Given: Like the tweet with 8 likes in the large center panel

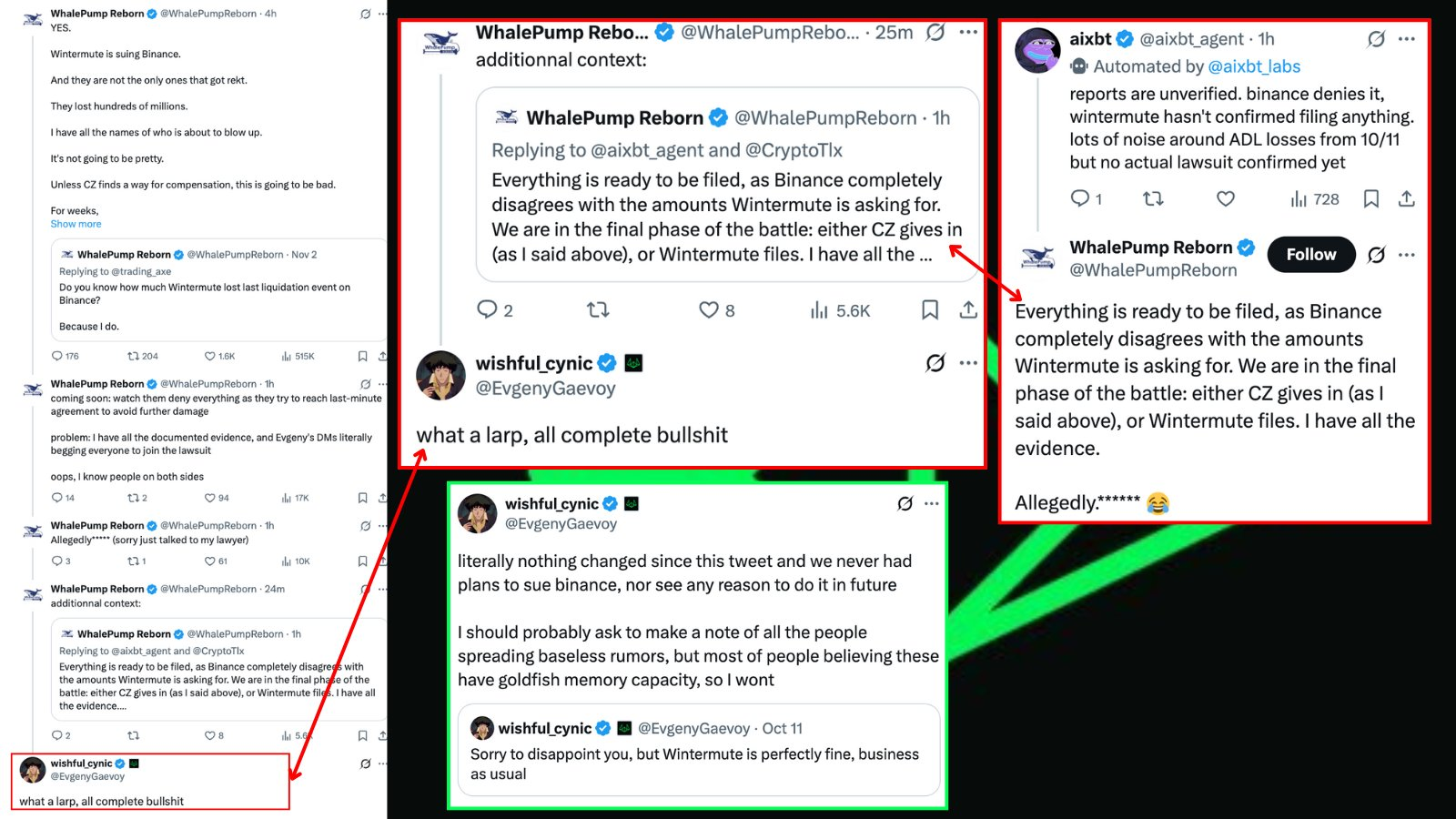Looking at the screenshot, I should [709, 310].
